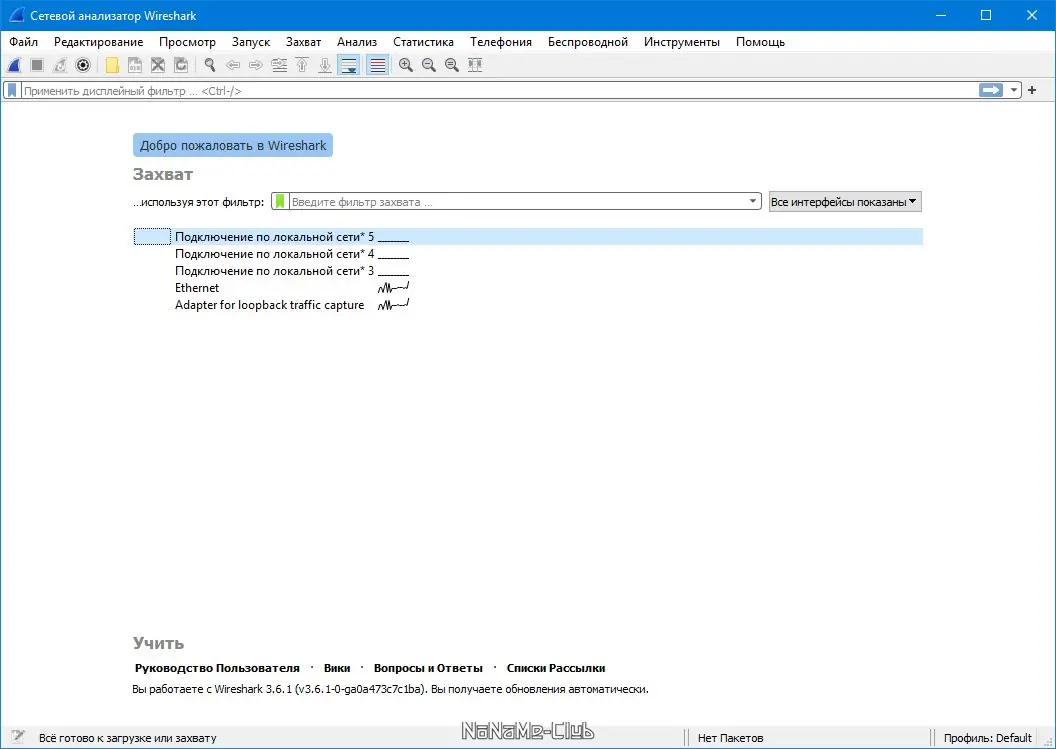1056x749 pixels.
Task: Open the Вики link
Action: pyautogui.click(x=337, y=668)
